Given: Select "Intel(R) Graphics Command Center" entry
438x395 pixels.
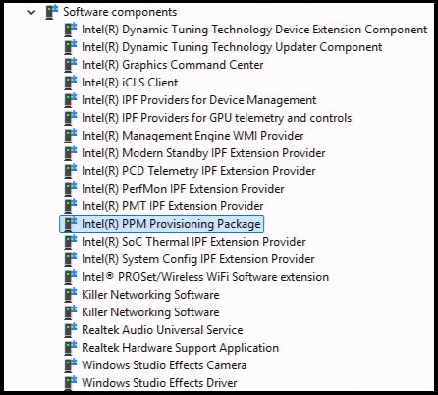Looking at the screenshot, I should click(173, 65).
